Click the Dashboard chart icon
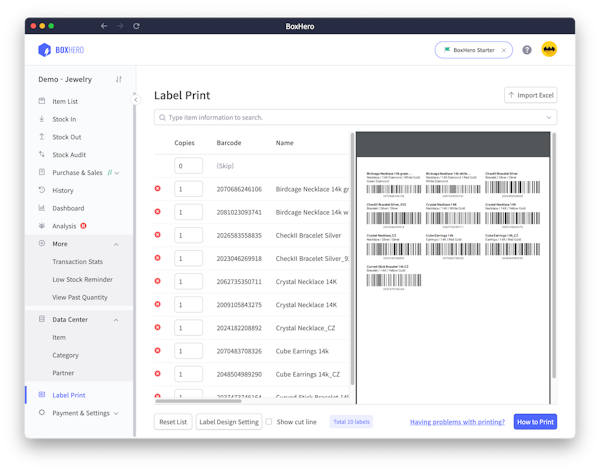600x471 pixels. pos(42,208)
